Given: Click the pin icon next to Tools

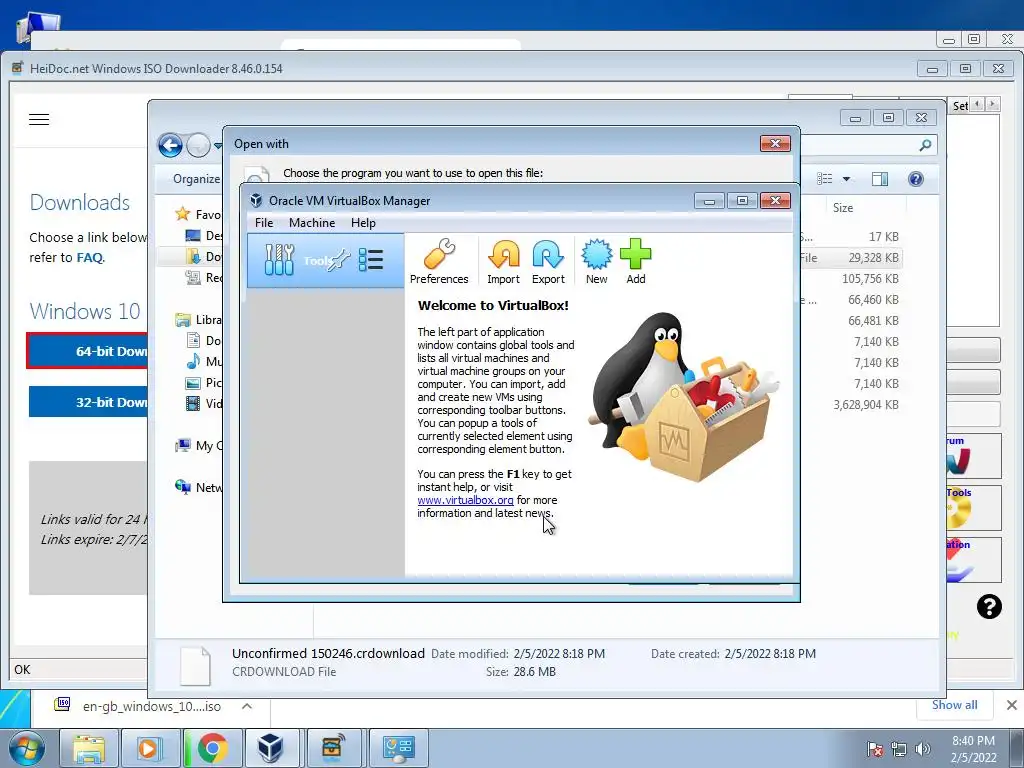Looking at the screenshot, I should [340, 260].
